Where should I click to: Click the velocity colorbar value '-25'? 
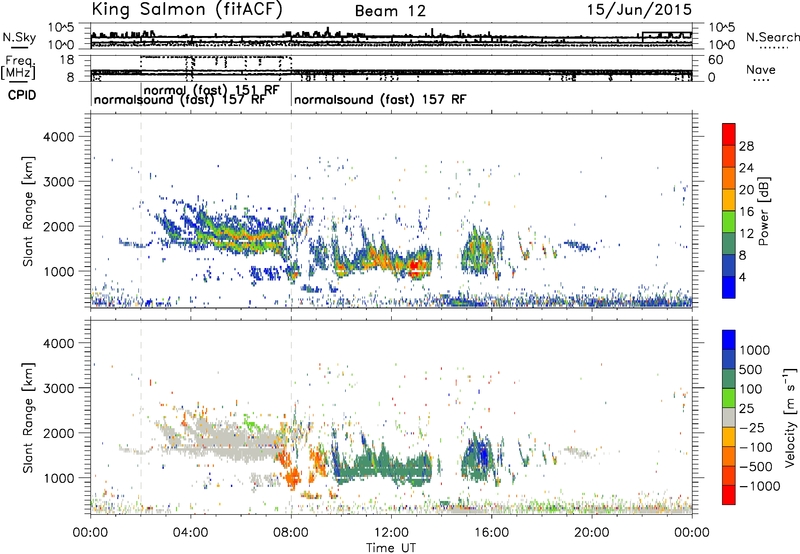pos(751,428)
